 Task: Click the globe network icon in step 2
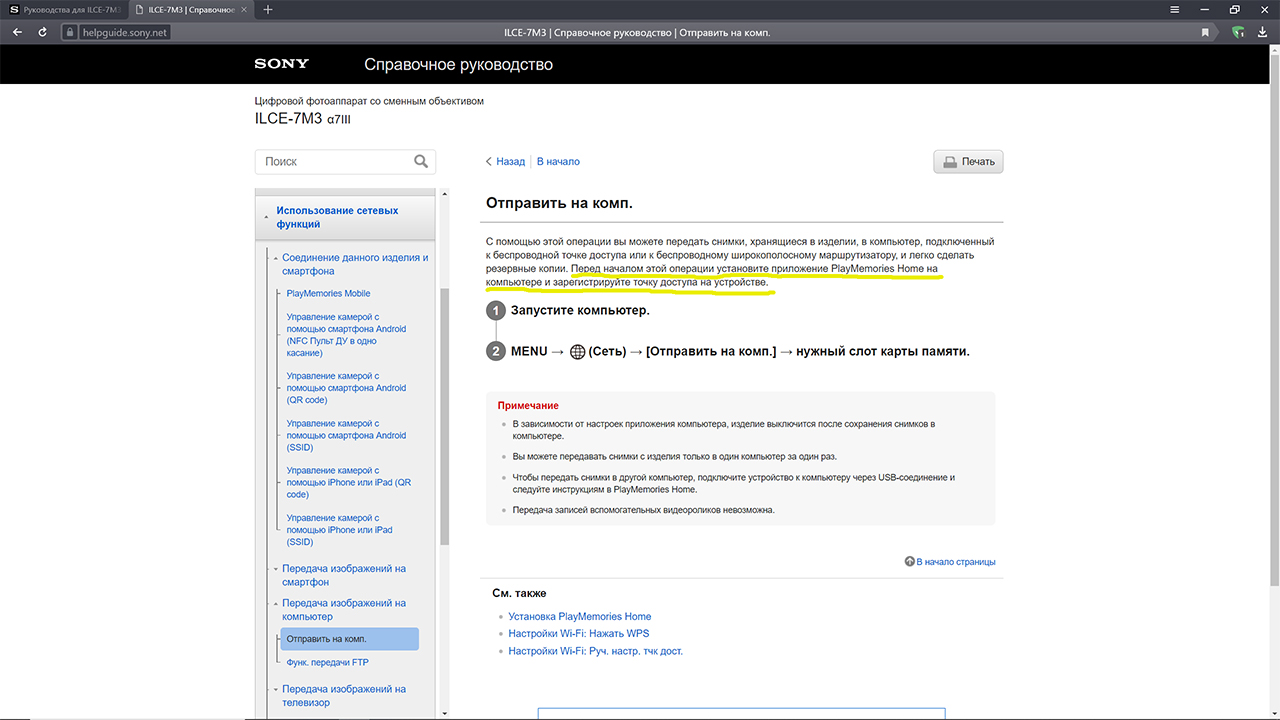577,352
